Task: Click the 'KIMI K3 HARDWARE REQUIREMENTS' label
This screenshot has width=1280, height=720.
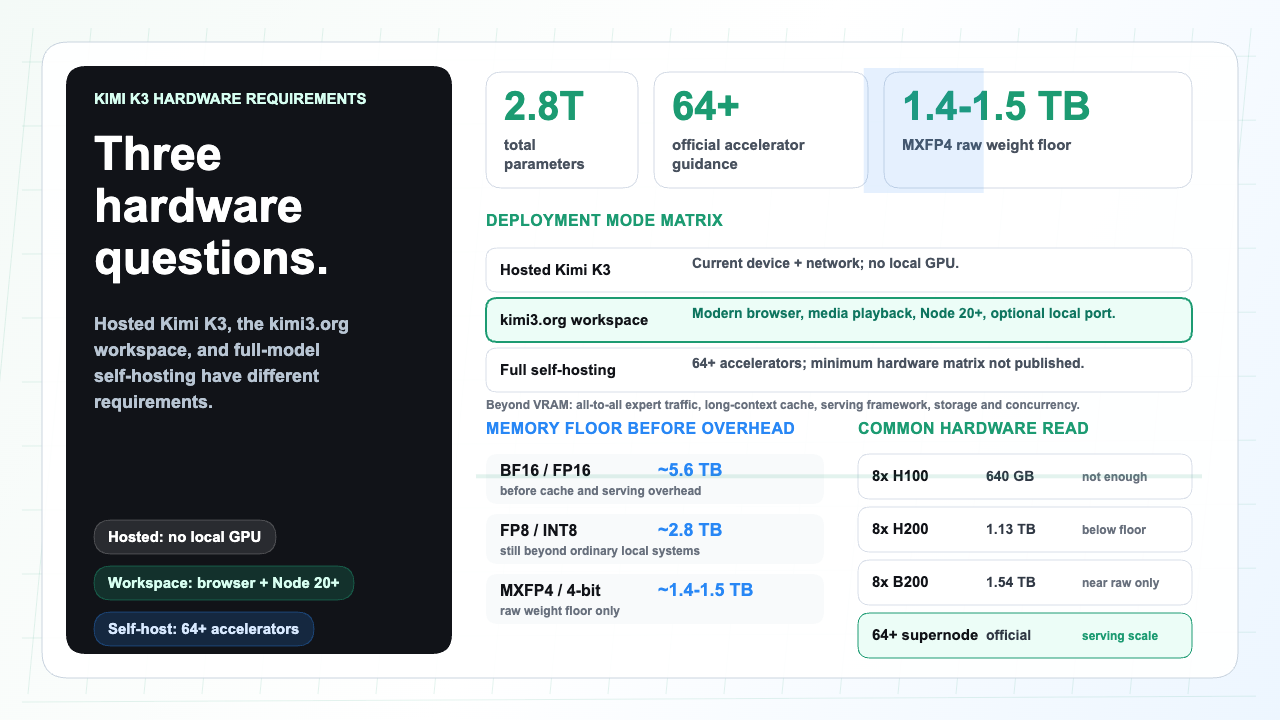Action: pos(230,99)
